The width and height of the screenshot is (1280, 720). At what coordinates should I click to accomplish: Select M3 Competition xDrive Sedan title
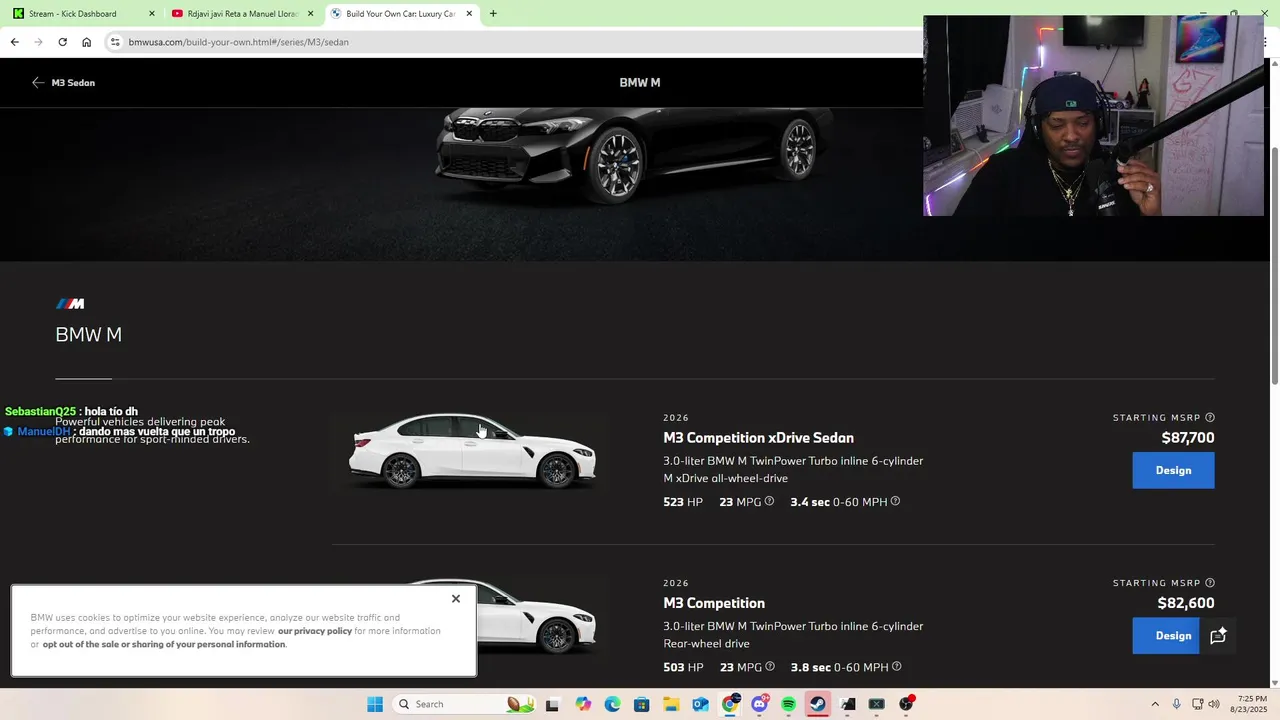(758, 438)
